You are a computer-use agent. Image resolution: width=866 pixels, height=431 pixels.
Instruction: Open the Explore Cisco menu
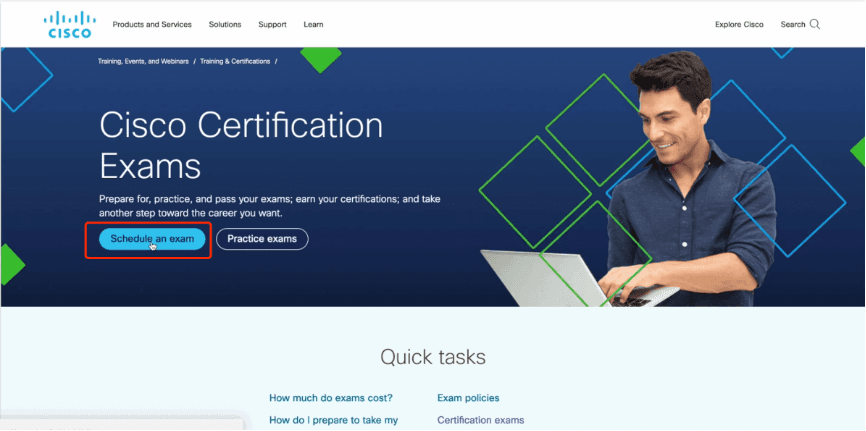(x=739, y=24)
